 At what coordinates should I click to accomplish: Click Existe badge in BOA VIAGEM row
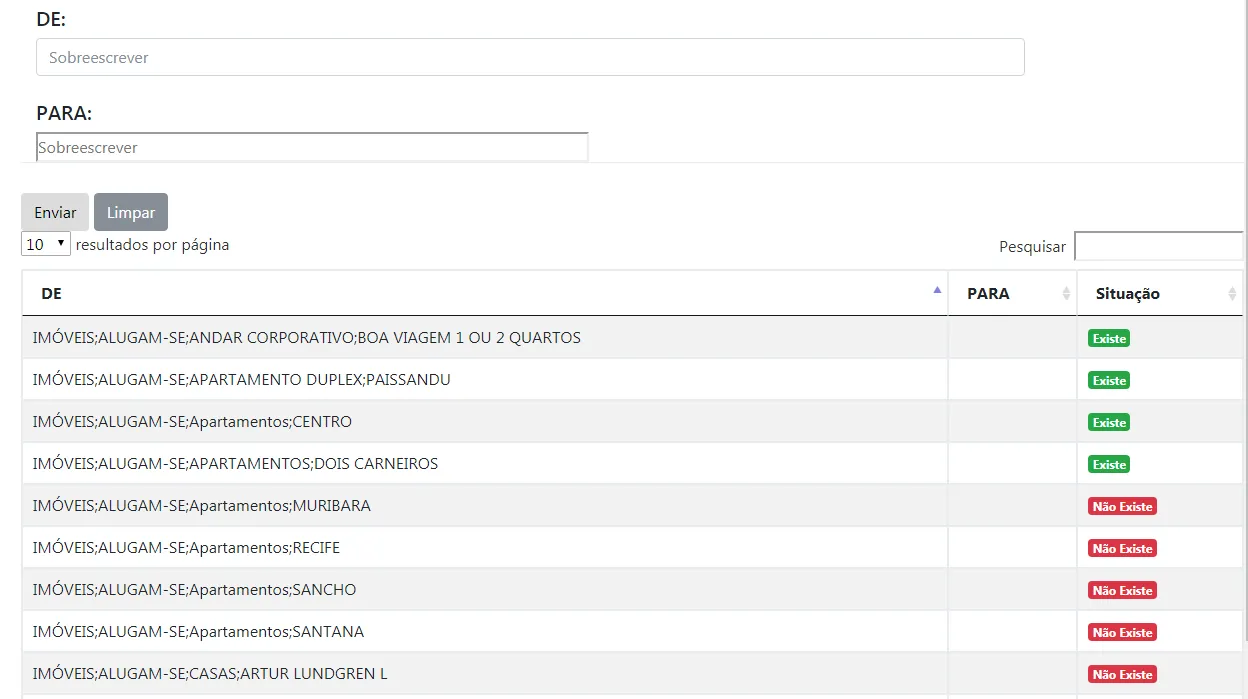[1109, 339]
